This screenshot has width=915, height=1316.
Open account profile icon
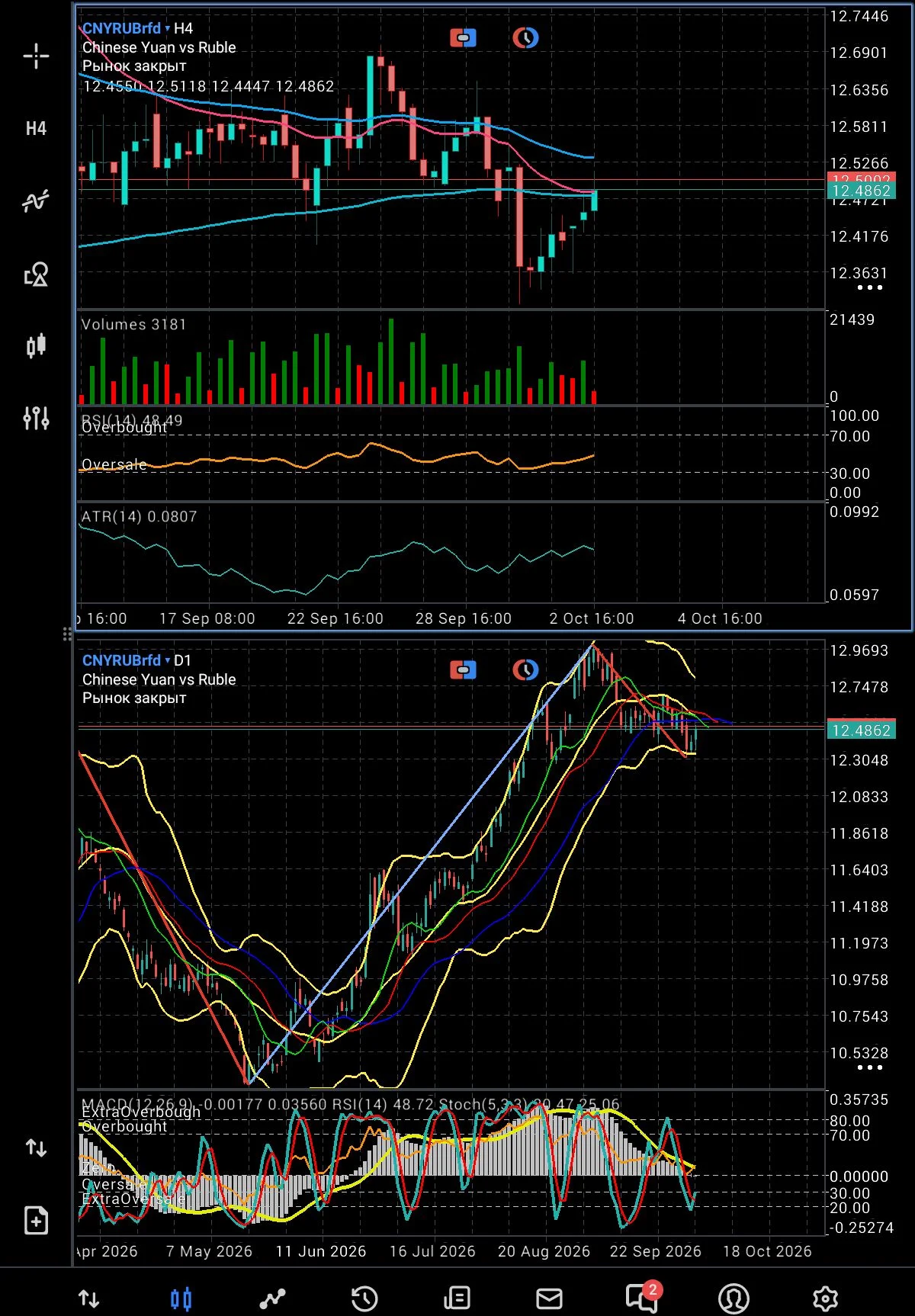[734, 1298]
